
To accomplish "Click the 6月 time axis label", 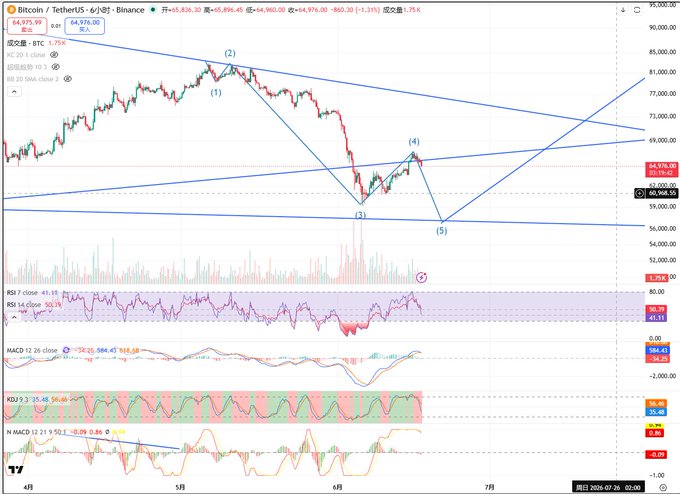I will [x=337, y=487].
